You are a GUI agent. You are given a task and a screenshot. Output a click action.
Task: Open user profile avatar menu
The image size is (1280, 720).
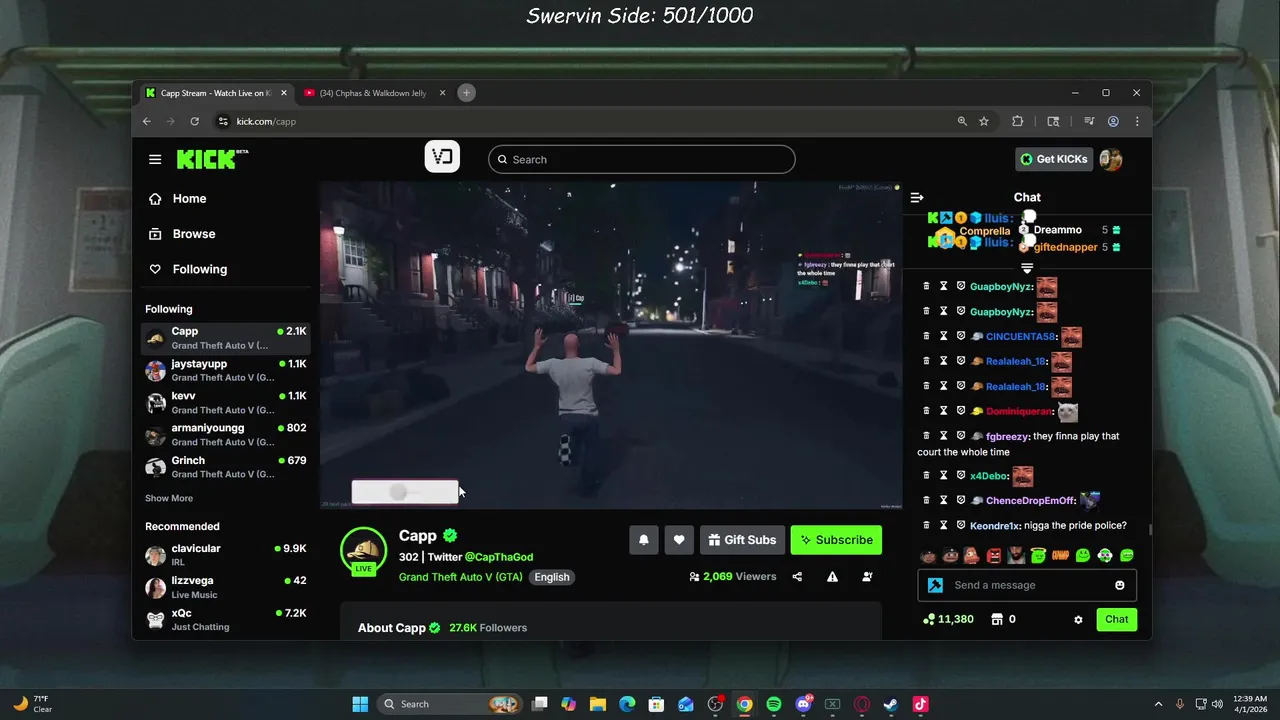[1110, 159]
